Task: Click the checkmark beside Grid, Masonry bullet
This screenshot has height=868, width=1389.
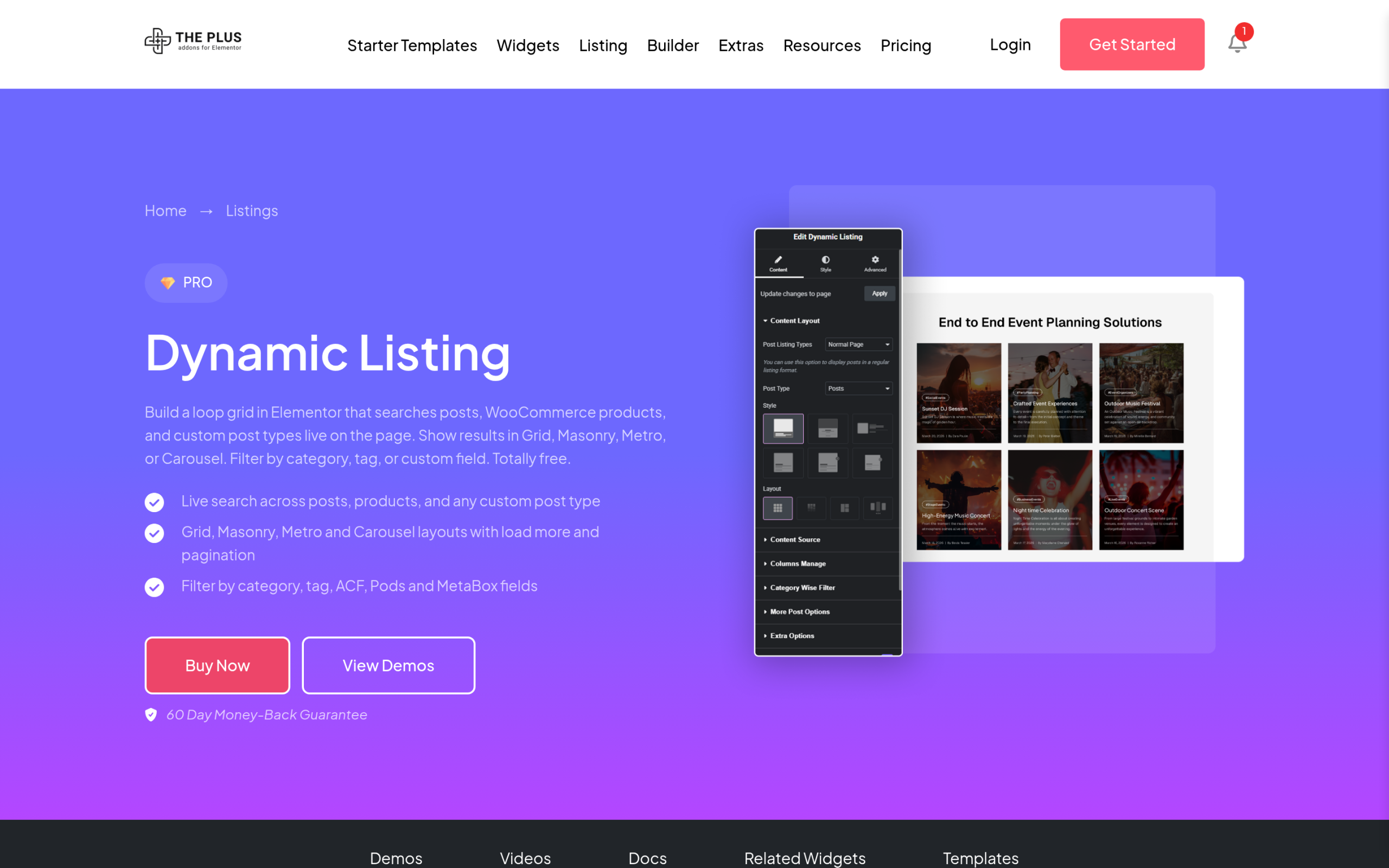Action: 155,533
